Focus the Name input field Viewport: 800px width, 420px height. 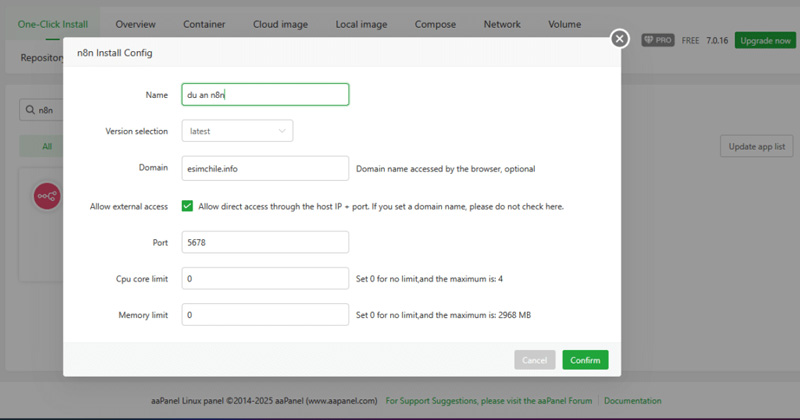coord(265,94)
